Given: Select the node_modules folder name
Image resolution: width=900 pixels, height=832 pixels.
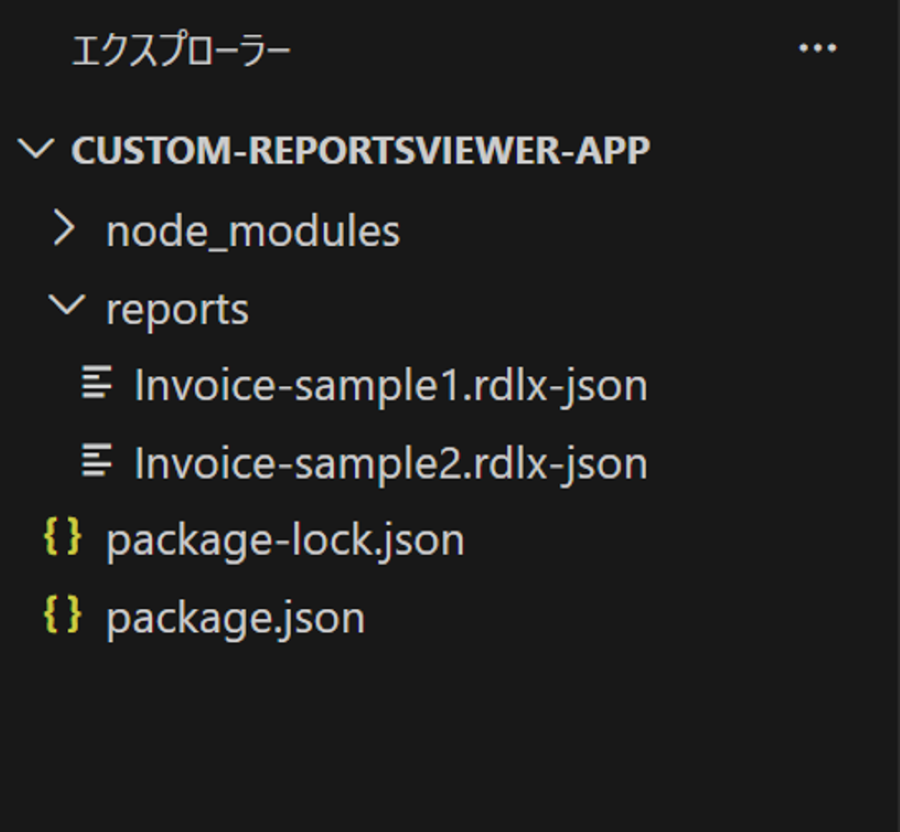Looking at the screenshot, I should point(252,231).
